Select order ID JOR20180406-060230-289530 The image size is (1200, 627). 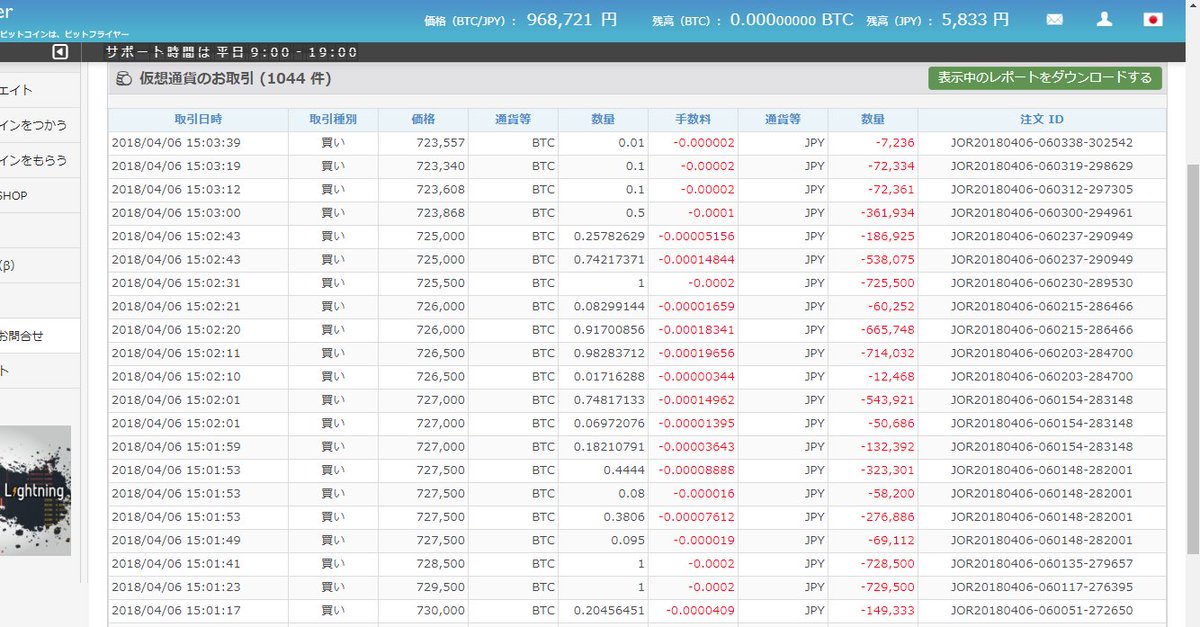click(1042, 283)
